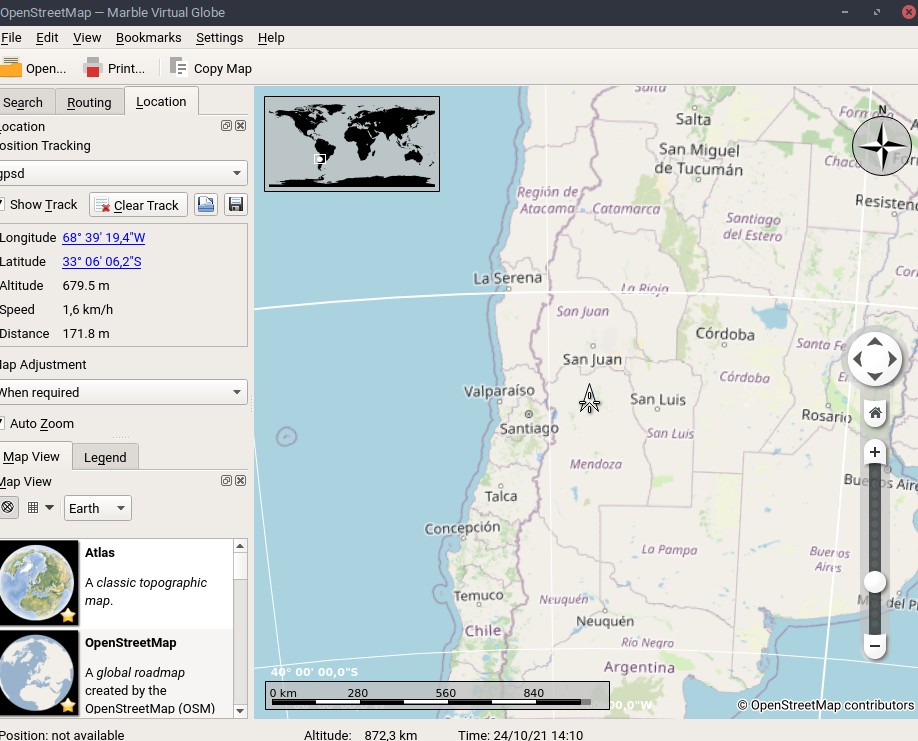
Task: Click the Copy Map toolbar icon
Action: pyautogui.click(x=179, y=68)
